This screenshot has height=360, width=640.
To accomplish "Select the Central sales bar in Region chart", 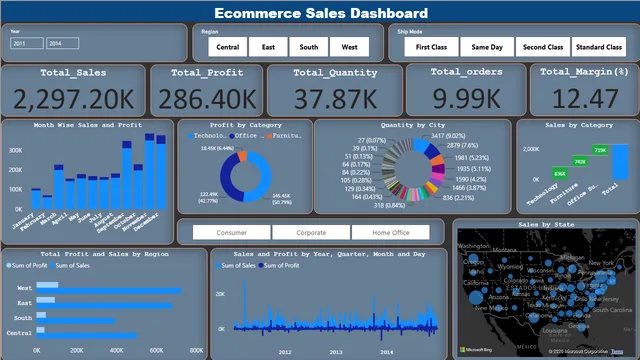I will coord(87,336).
